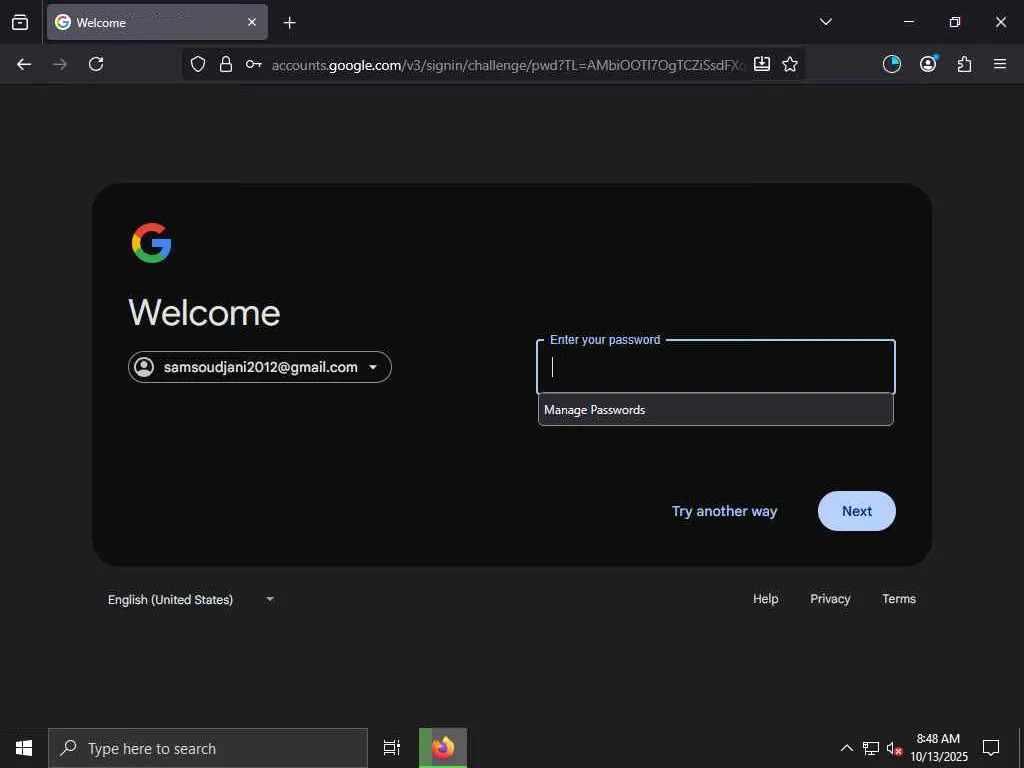This screenshot has width=1024, height=768.
Task: Open the Extensions puzzle piece
Action: tap(964, 64)
